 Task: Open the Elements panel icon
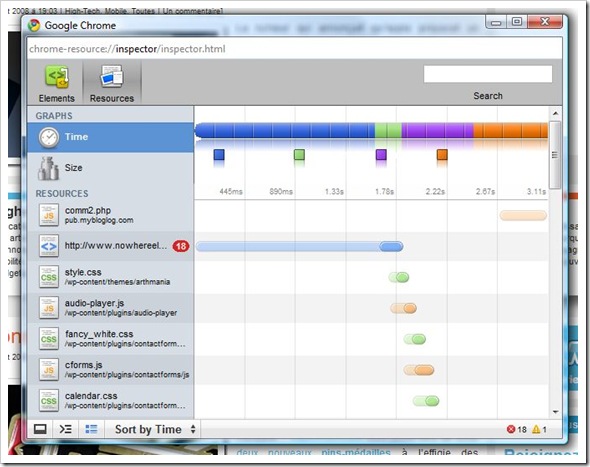(x=57, y=77)
